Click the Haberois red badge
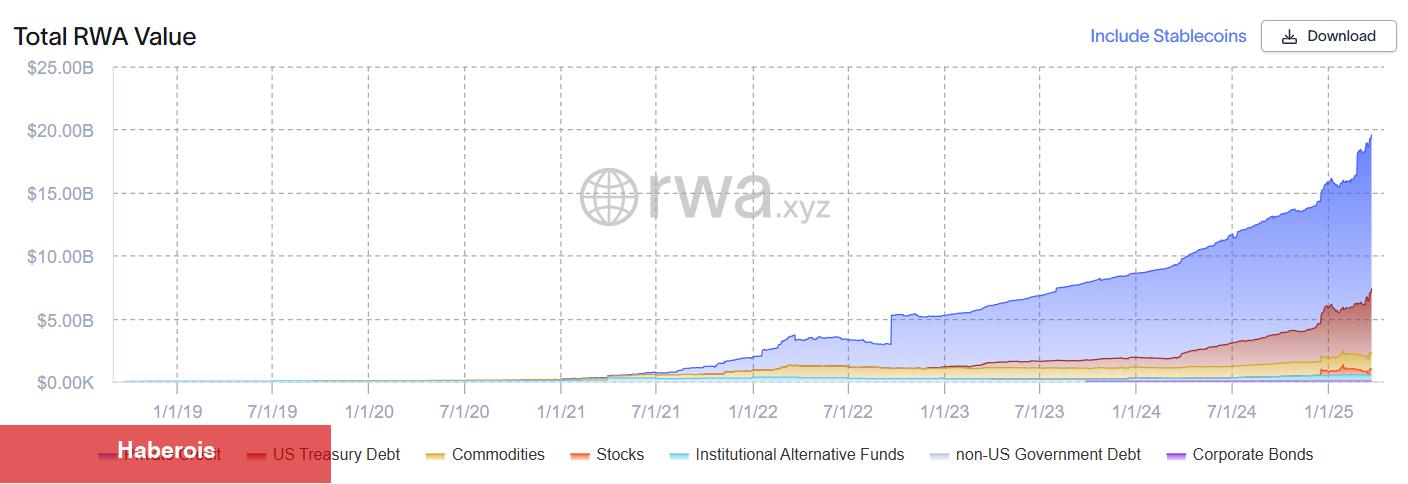1408x484 pixels. [x=165, y=452]
